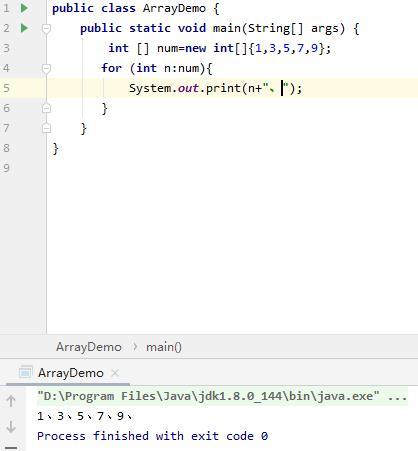Place cursor on line number 9 gutter

7,168
